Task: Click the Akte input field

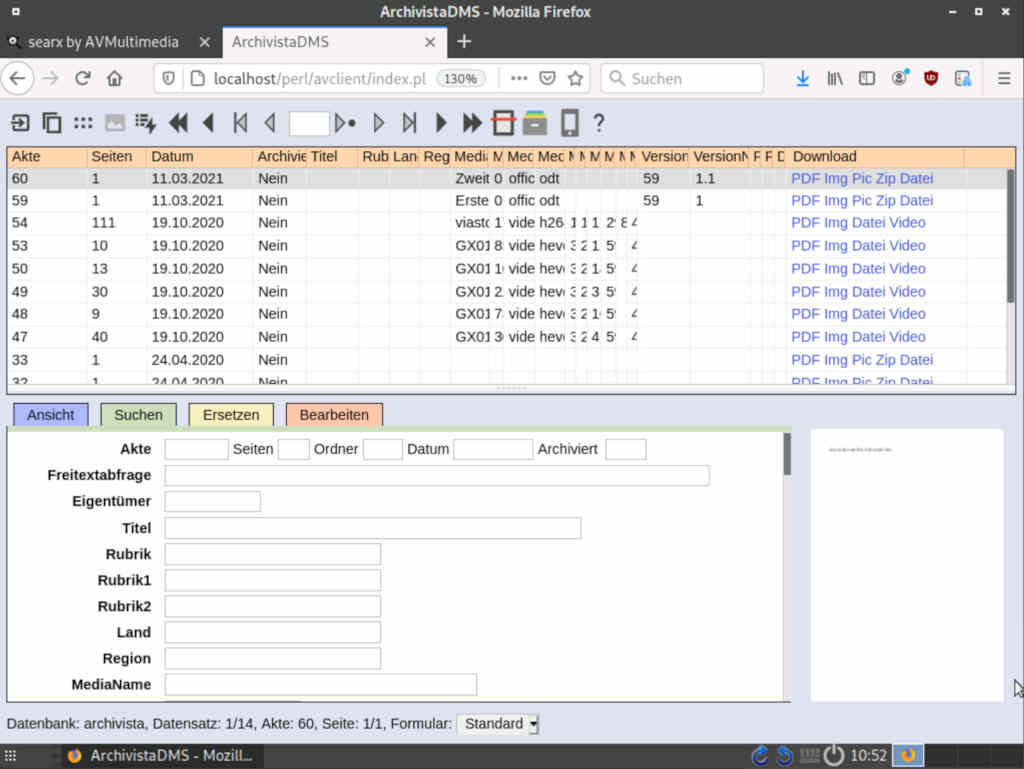Action: [x=197, y=449]
